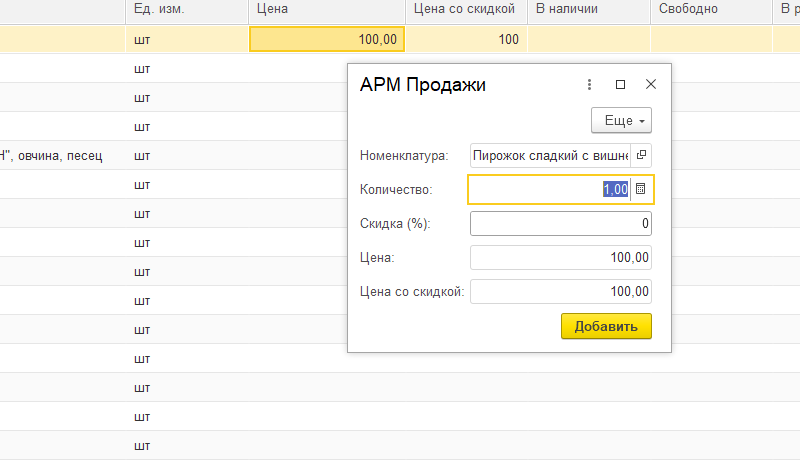Click the Скидка (%) input field
The height and width of the screenshot is (473, 800).
pos(561,223)
